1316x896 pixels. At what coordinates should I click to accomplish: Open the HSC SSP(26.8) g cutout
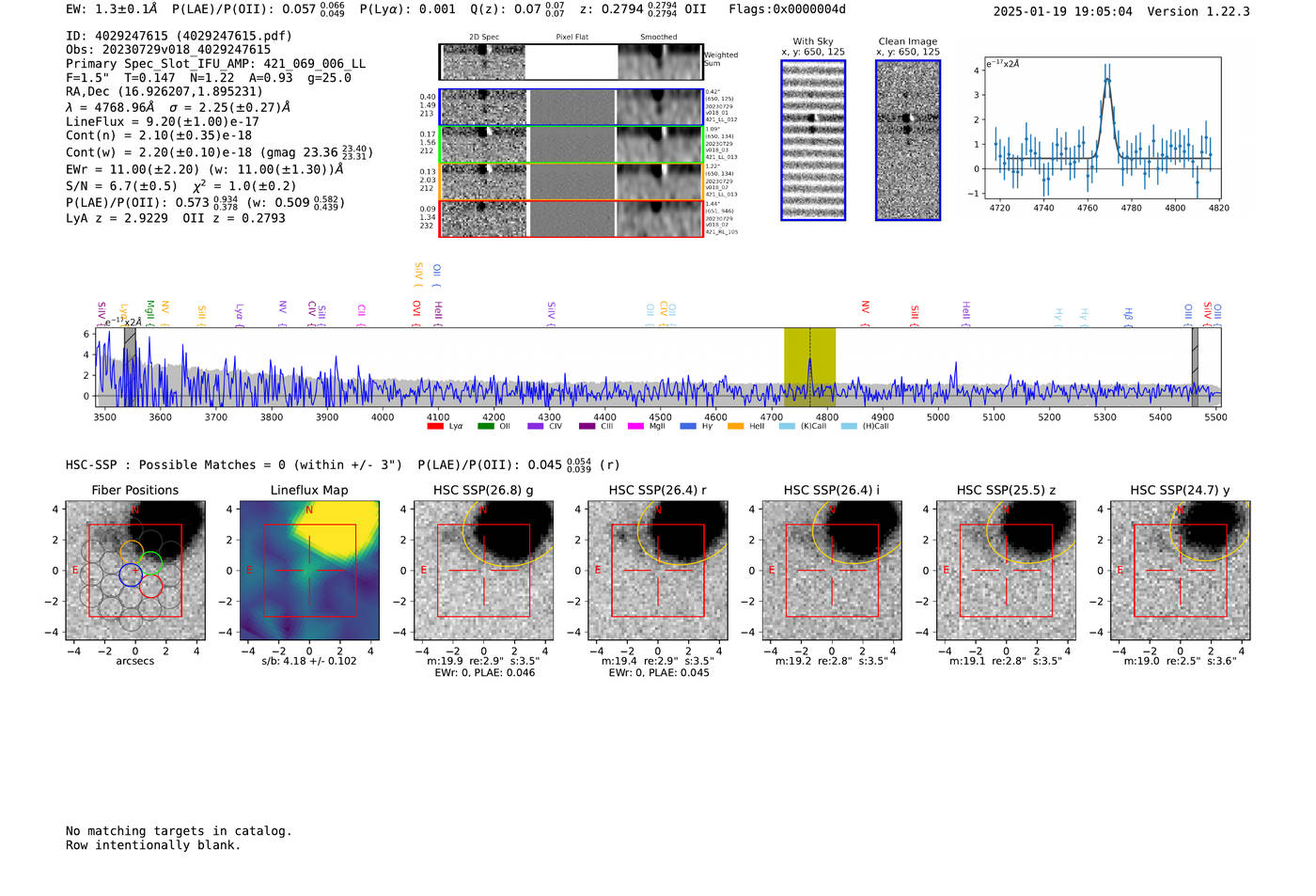click(483, 570)
